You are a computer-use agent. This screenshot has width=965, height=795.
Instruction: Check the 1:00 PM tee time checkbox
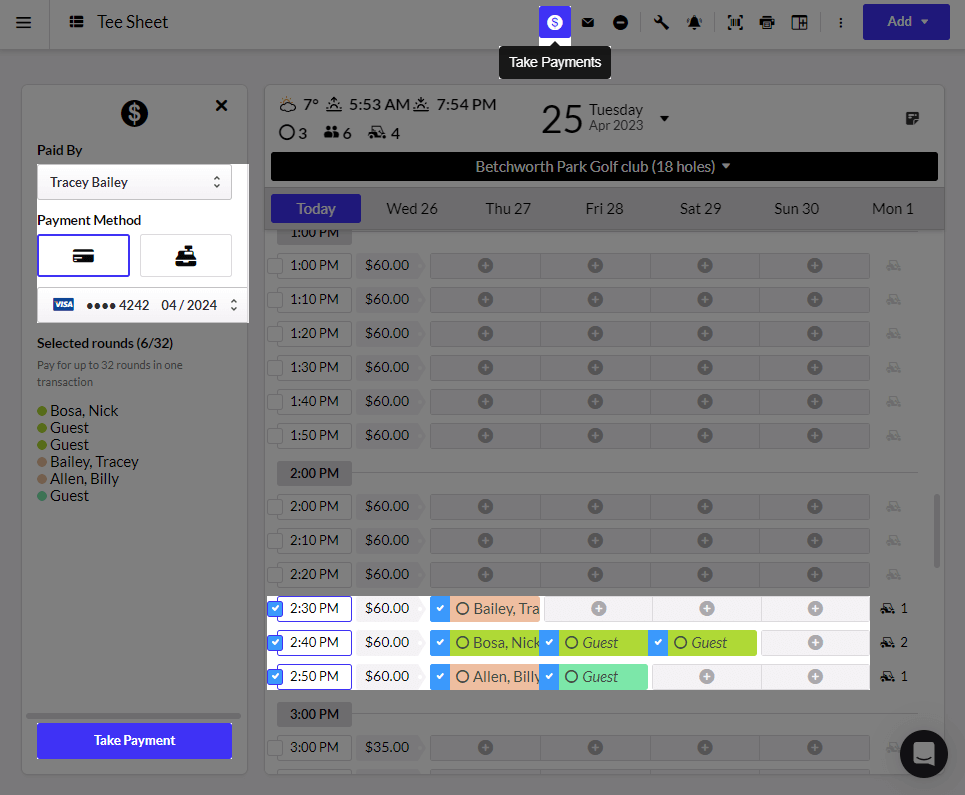274,266
